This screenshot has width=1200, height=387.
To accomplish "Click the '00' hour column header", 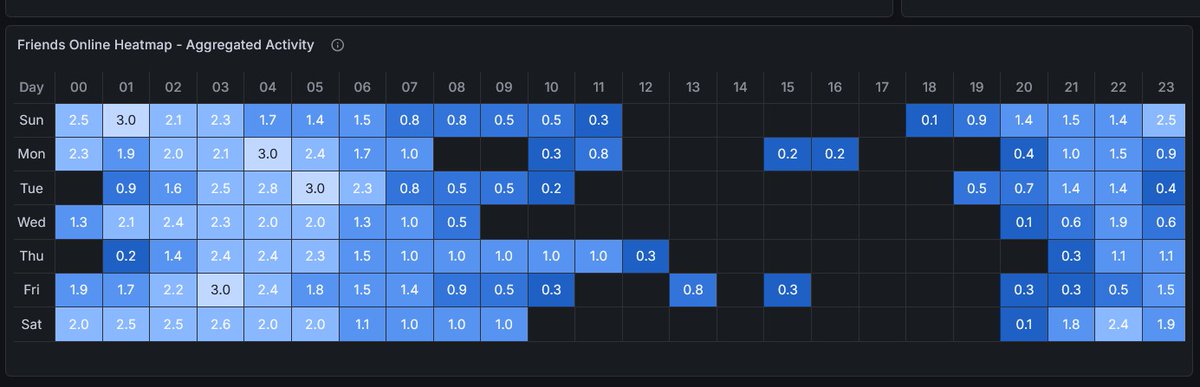I will 78,87.
